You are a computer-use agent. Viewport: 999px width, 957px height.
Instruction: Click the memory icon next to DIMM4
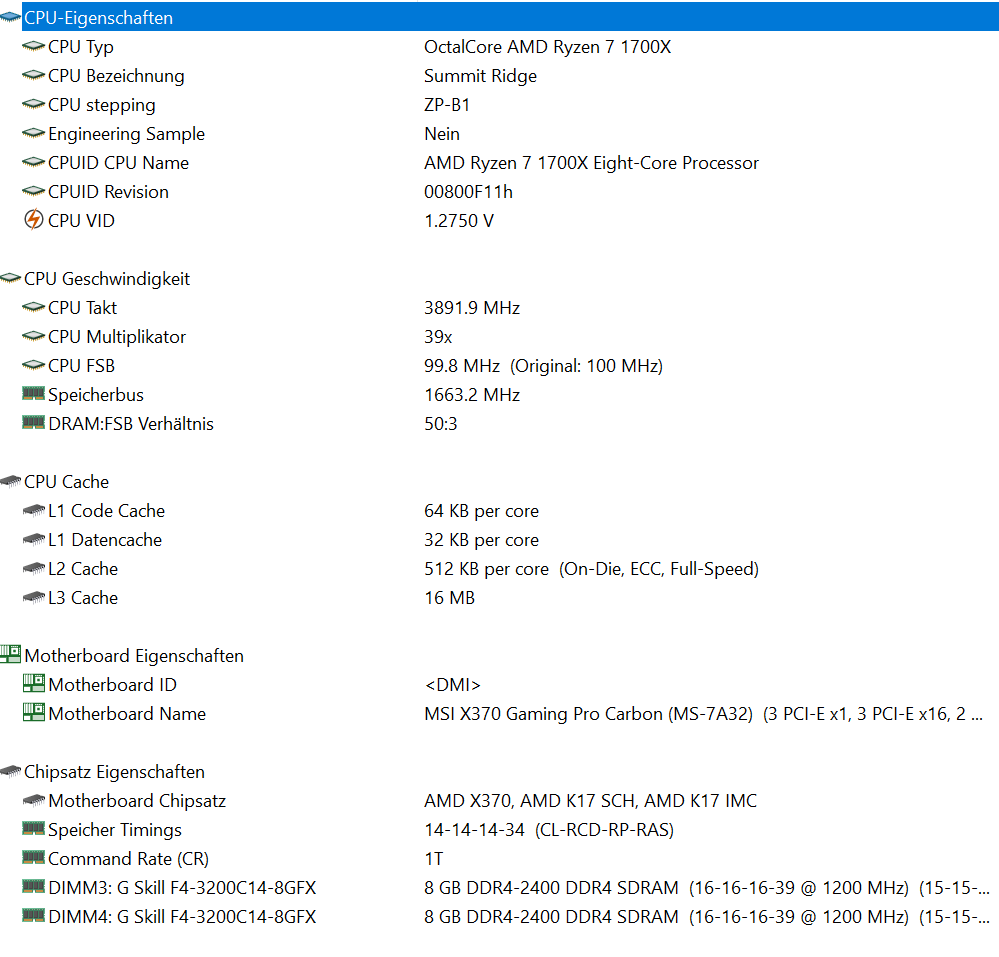click(x=33, y=916)
